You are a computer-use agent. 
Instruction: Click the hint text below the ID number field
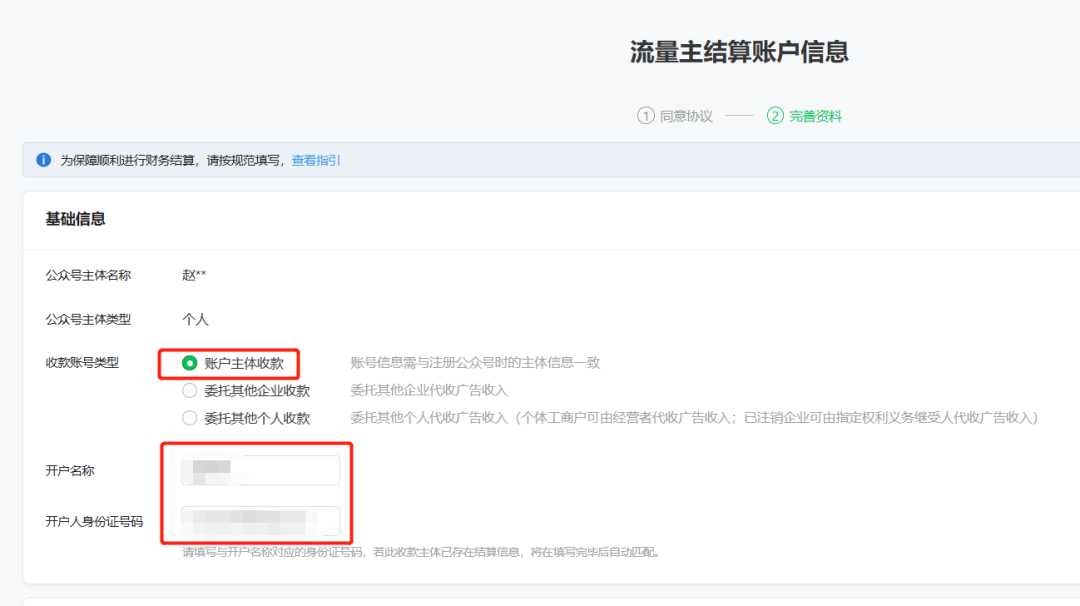click(x=420, y=552)
